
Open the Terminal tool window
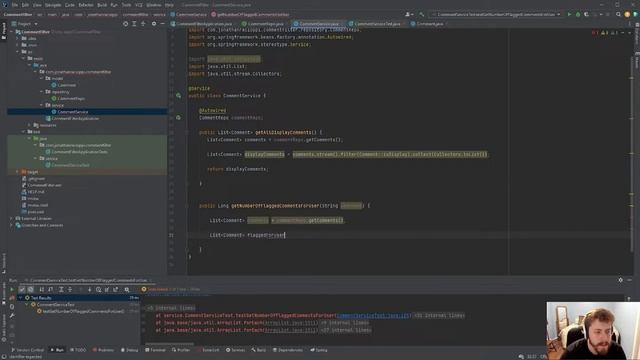tap(155, 350)
